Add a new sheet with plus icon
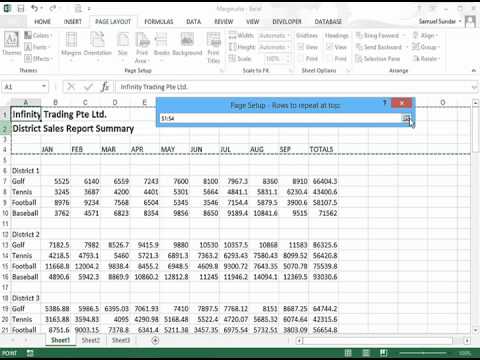Viewport: 480px width, 360px height. (x=155, y=340)
